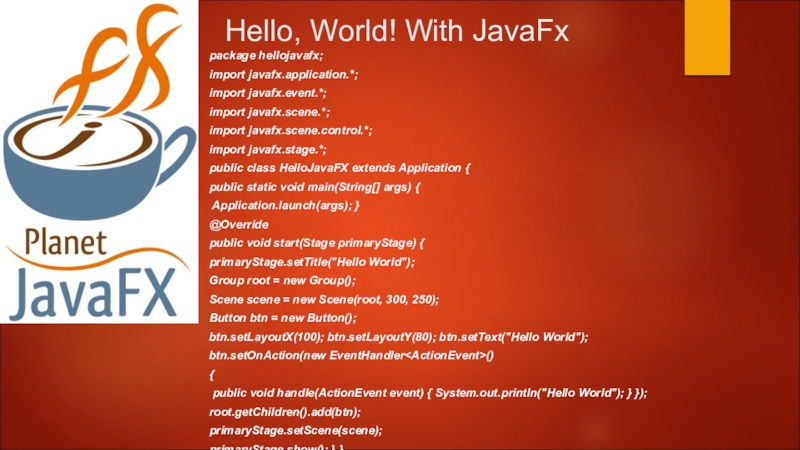This screenshot has height=450, width=800.
Task: Select 'btn.setOnAction(new EventHandler<ActionEvent>()' line
Action: tap(352, 356)
